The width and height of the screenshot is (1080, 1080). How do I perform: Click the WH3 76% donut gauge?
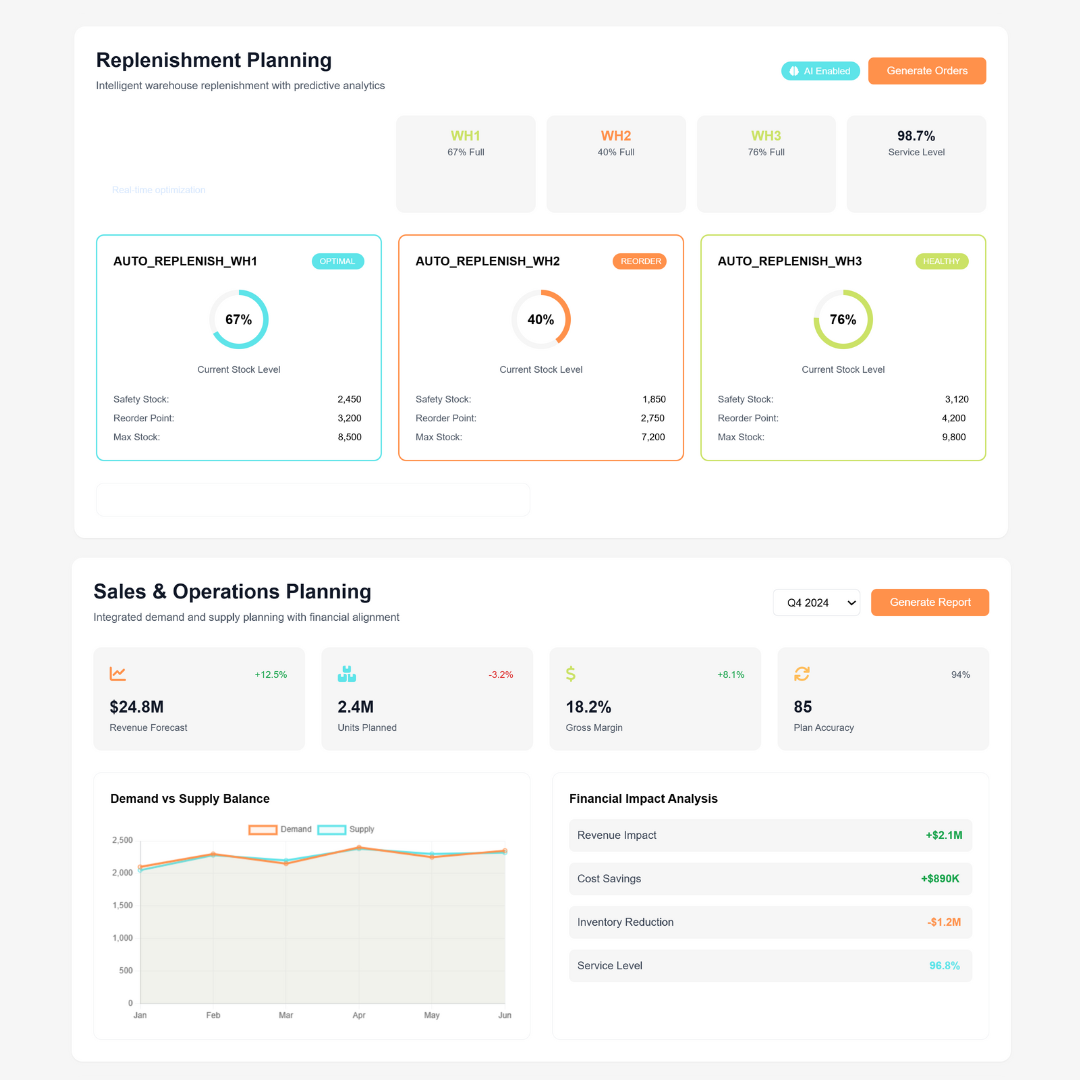843,319
